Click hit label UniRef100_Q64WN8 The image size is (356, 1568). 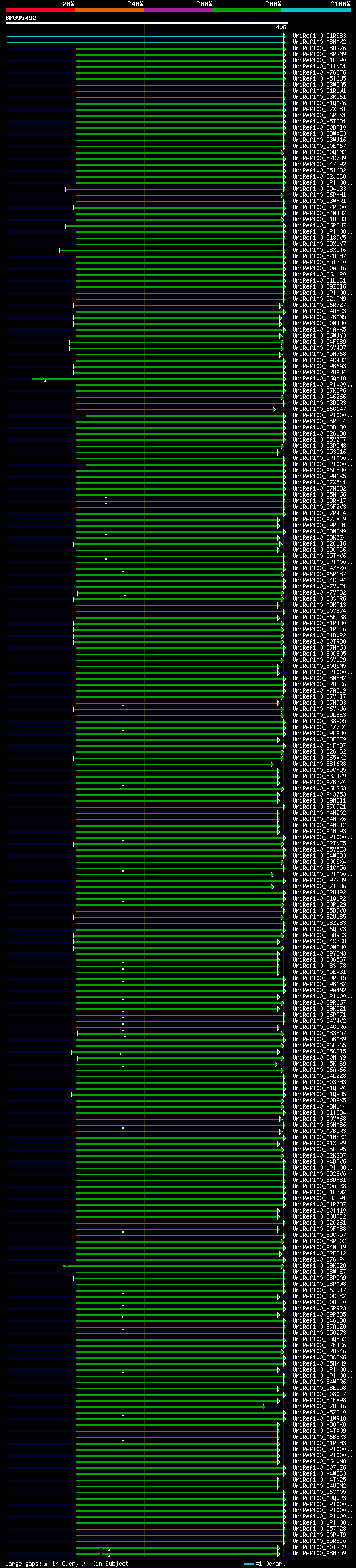tap(319, 1461)
